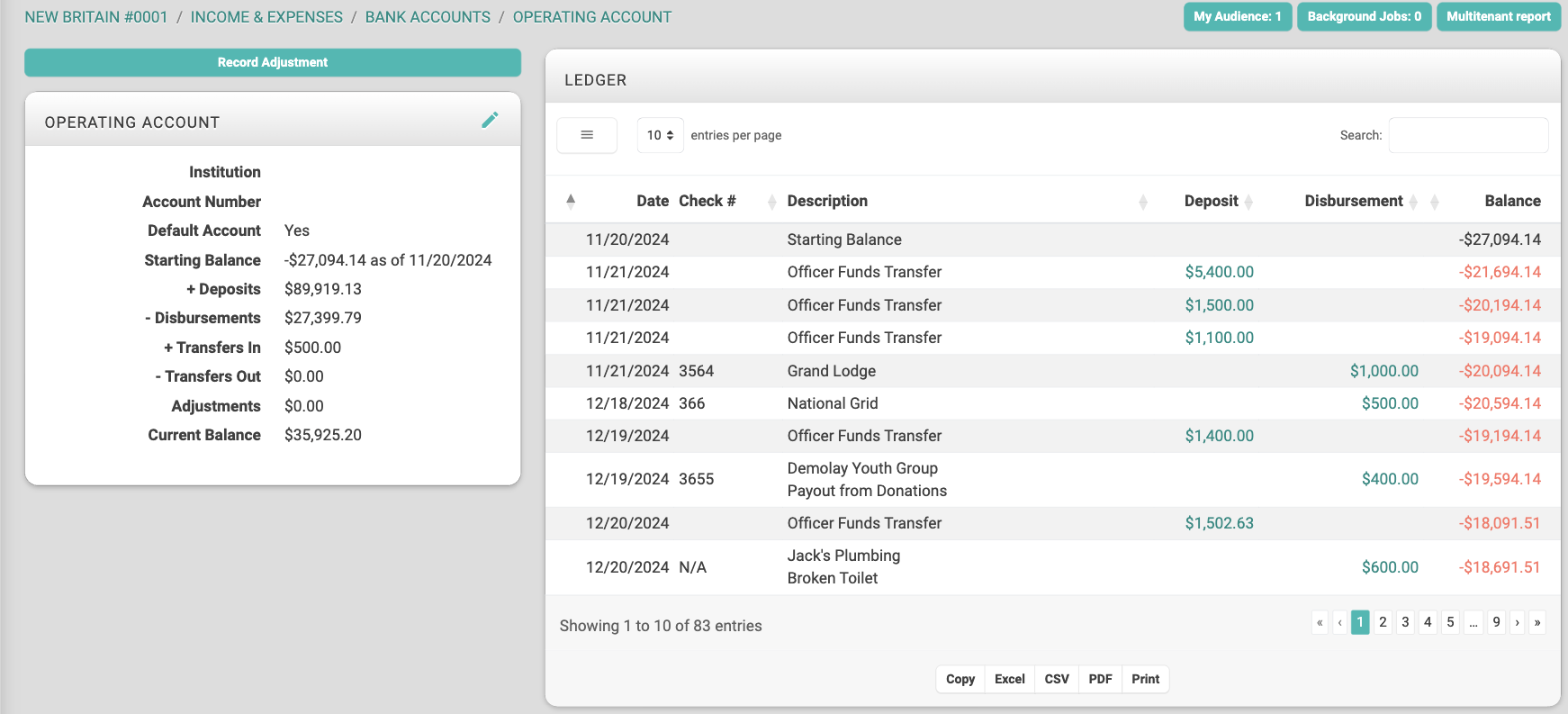Click check number 3655
This screenshot has height=714, width=1568.
[696, 479]
